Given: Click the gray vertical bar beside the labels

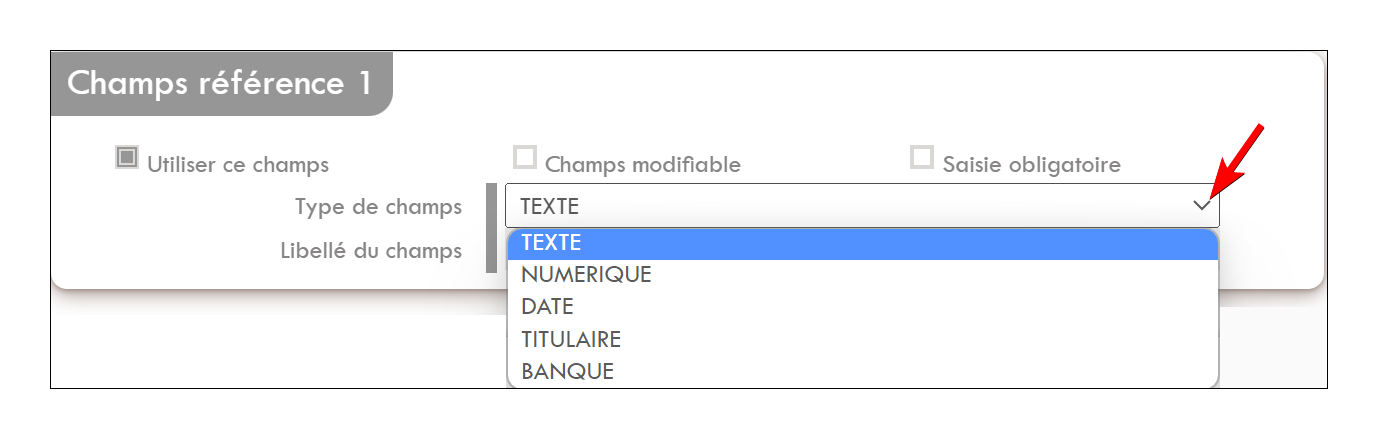Looking at the screenshot, I should (491, 228).
